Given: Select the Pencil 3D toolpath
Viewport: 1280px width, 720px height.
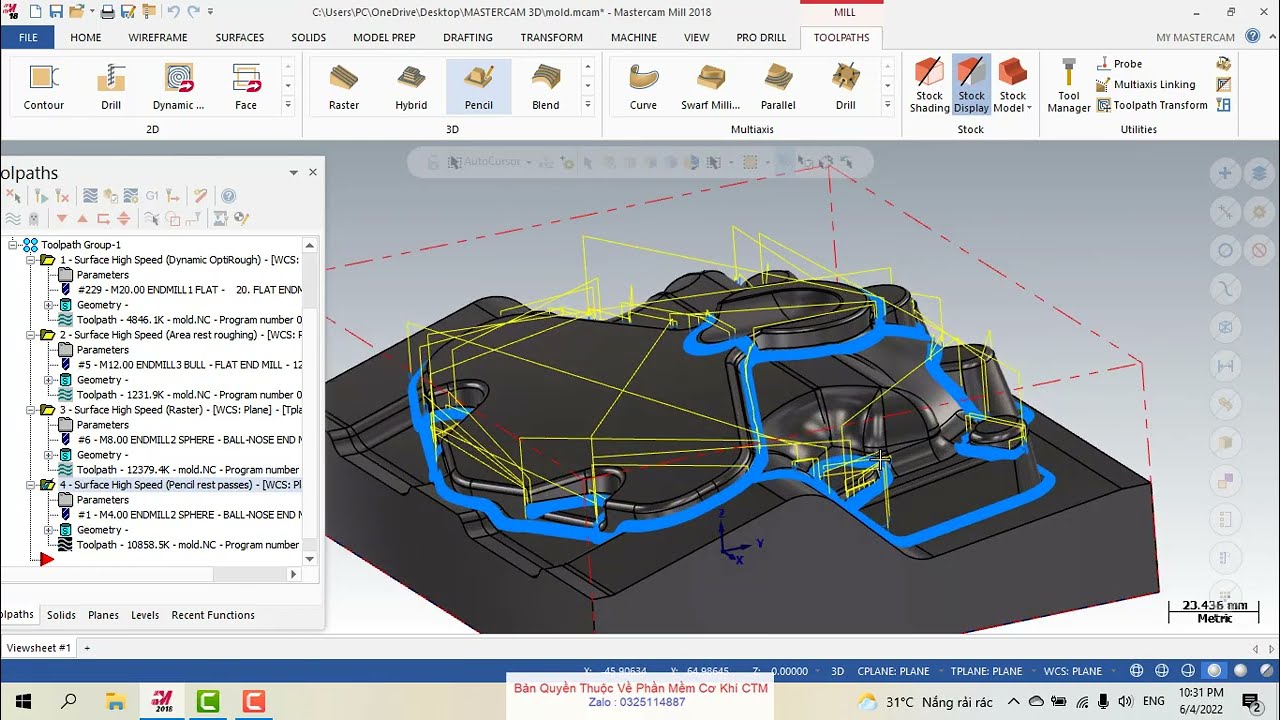Looking at the screenshot, I should [x=479, y=87].
